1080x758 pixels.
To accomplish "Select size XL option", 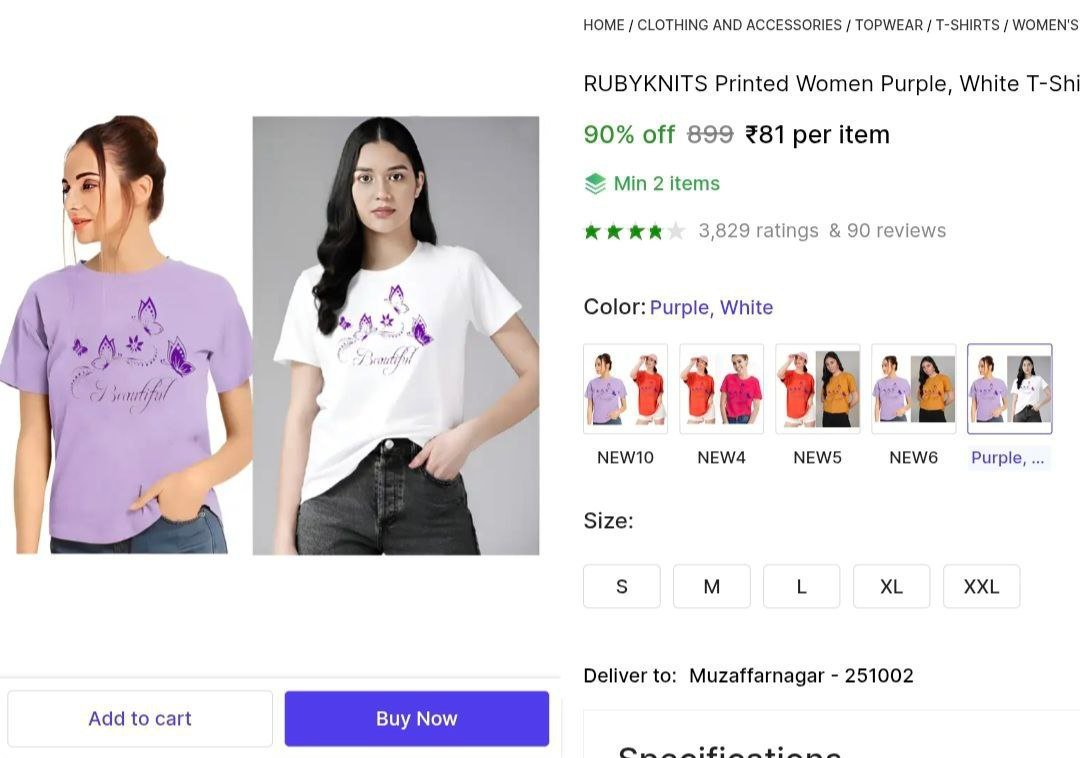I will click(892, 587).
